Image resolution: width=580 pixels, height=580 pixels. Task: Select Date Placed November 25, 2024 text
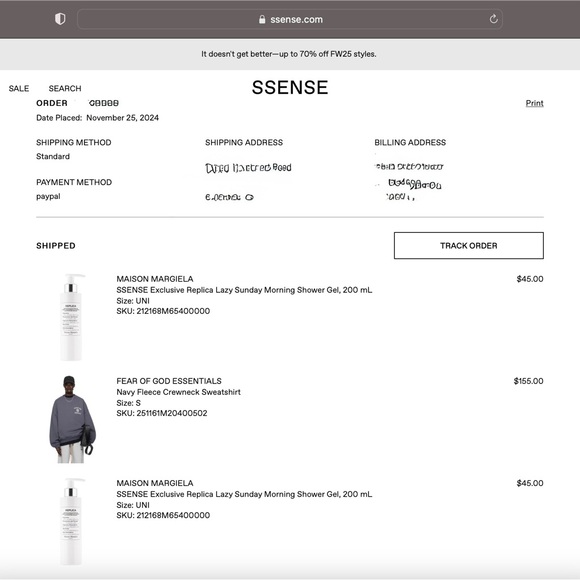coord(98,118)
